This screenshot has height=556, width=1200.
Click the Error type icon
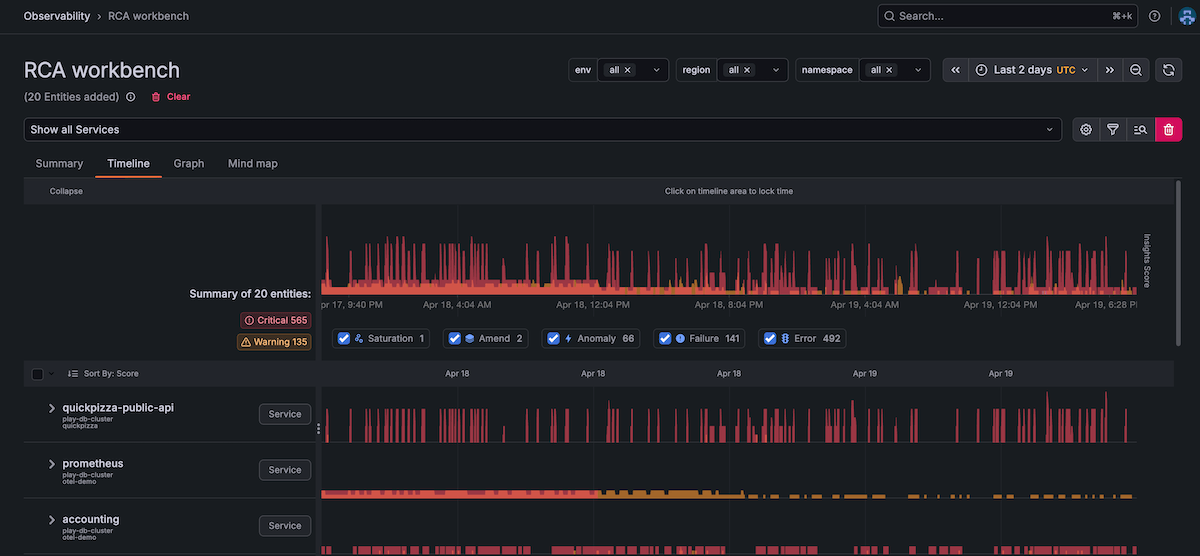(x=785, y=339)
